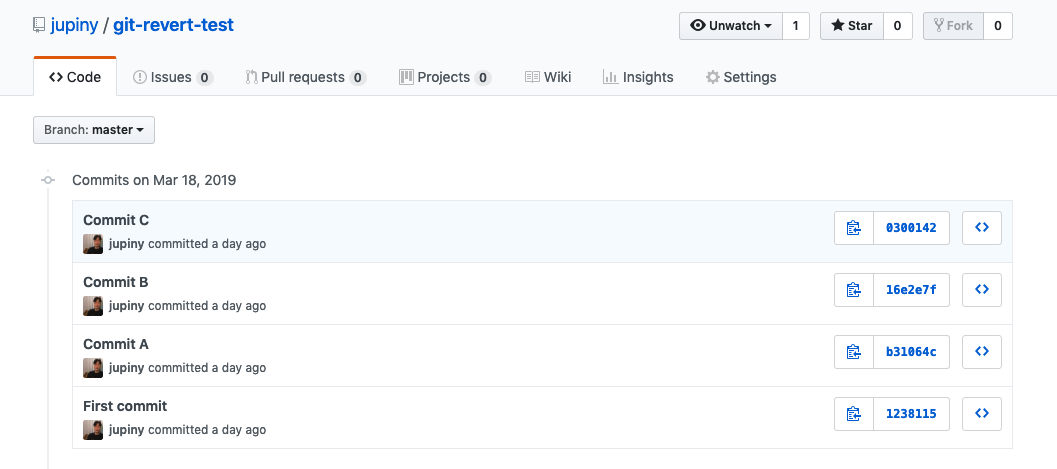Click jupiny avatar on Commit B row

click(93, 306)
